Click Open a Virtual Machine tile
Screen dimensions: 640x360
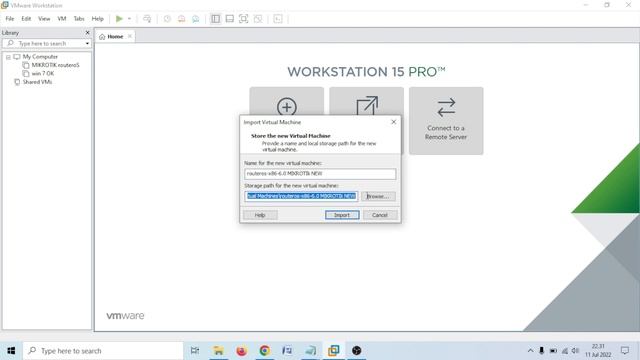pyautogui.click(x=367, y=102)
